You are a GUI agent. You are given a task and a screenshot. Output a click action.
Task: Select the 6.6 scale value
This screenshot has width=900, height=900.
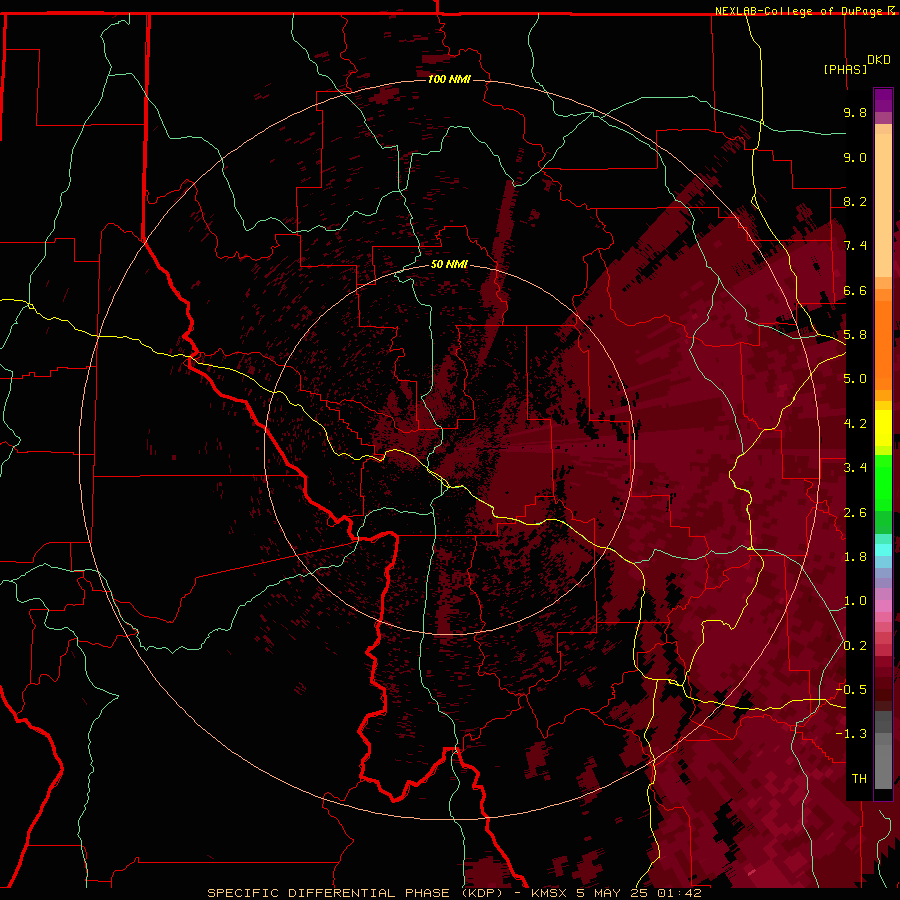(855, 290)
